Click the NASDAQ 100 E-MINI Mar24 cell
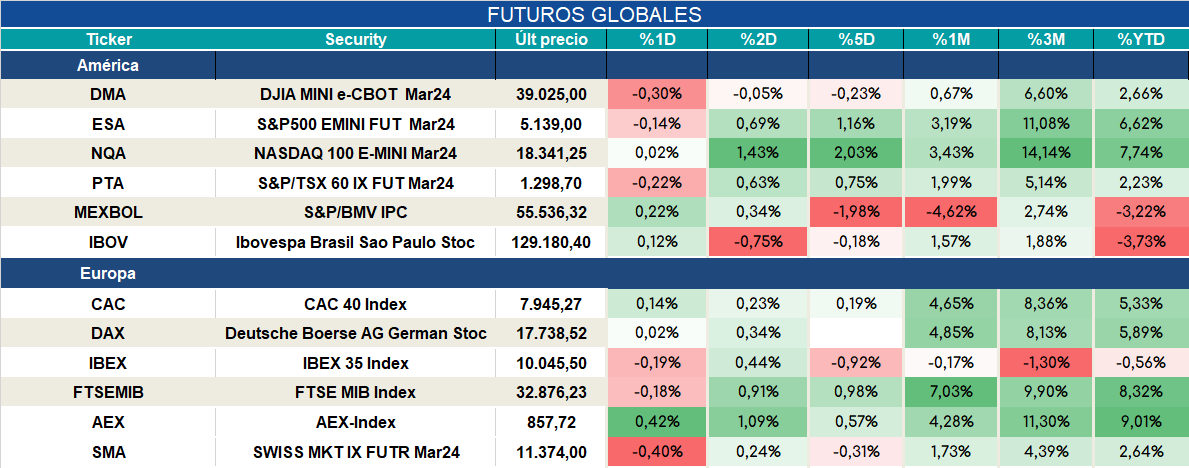Image resolution: width=1189 pixels, height=468 pixels. (x=356, y=153)
